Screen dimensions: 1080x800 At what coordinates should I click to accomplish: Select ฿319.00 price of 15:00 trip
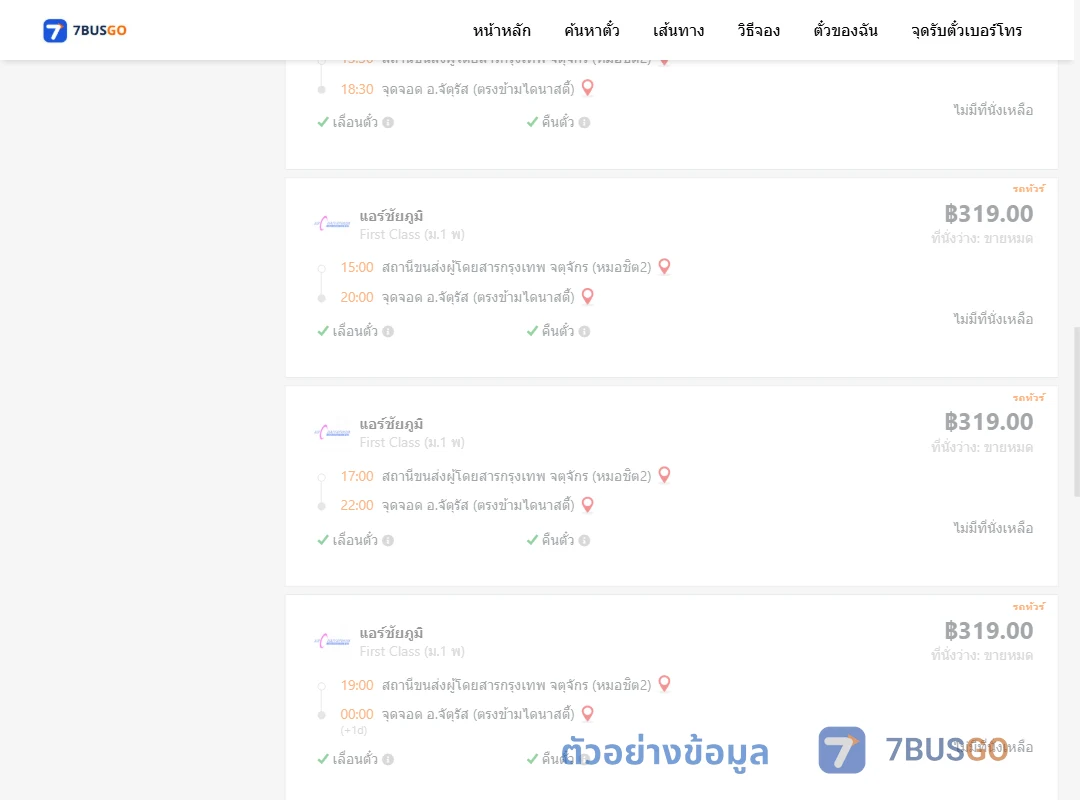988,214
